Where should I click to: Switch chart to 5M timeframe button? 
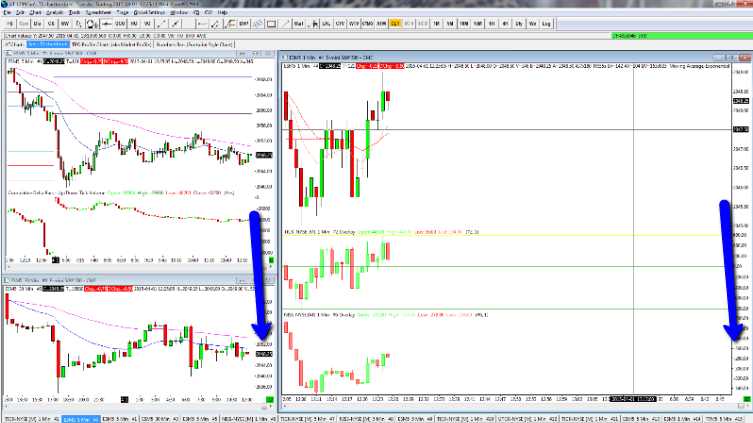(x=450, y=24)
